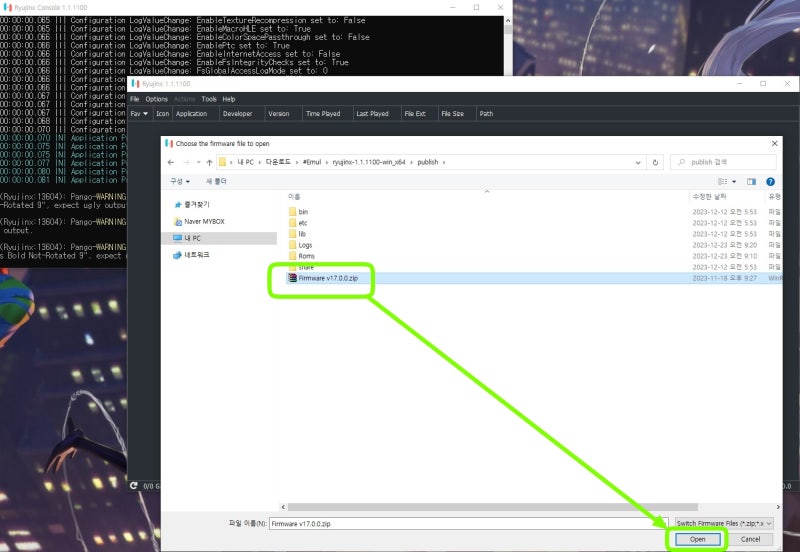This screenshot has width=800, height=552.
Task: Click the Cancel button
Action: 750,539
